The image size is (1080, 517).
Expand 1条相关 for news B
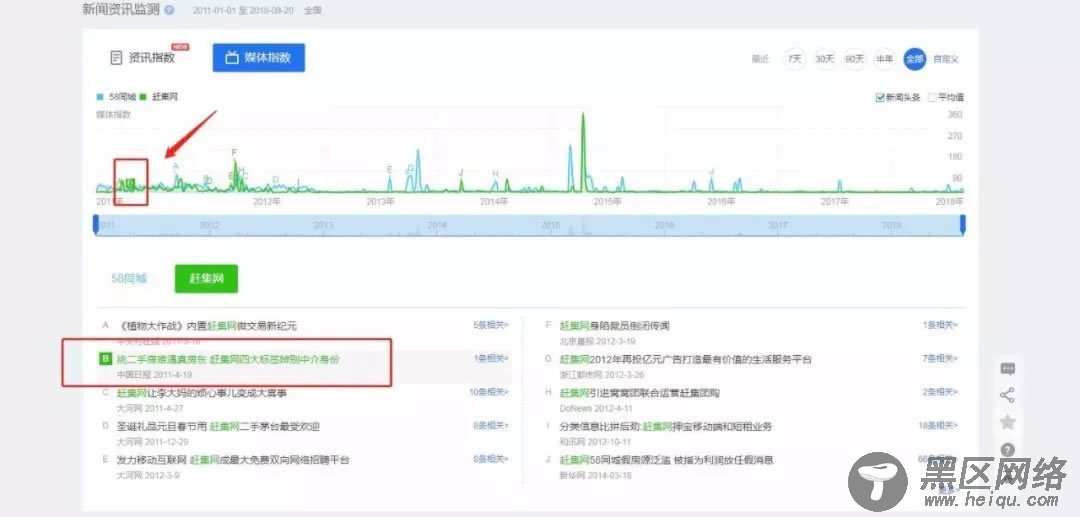(490, 359)
